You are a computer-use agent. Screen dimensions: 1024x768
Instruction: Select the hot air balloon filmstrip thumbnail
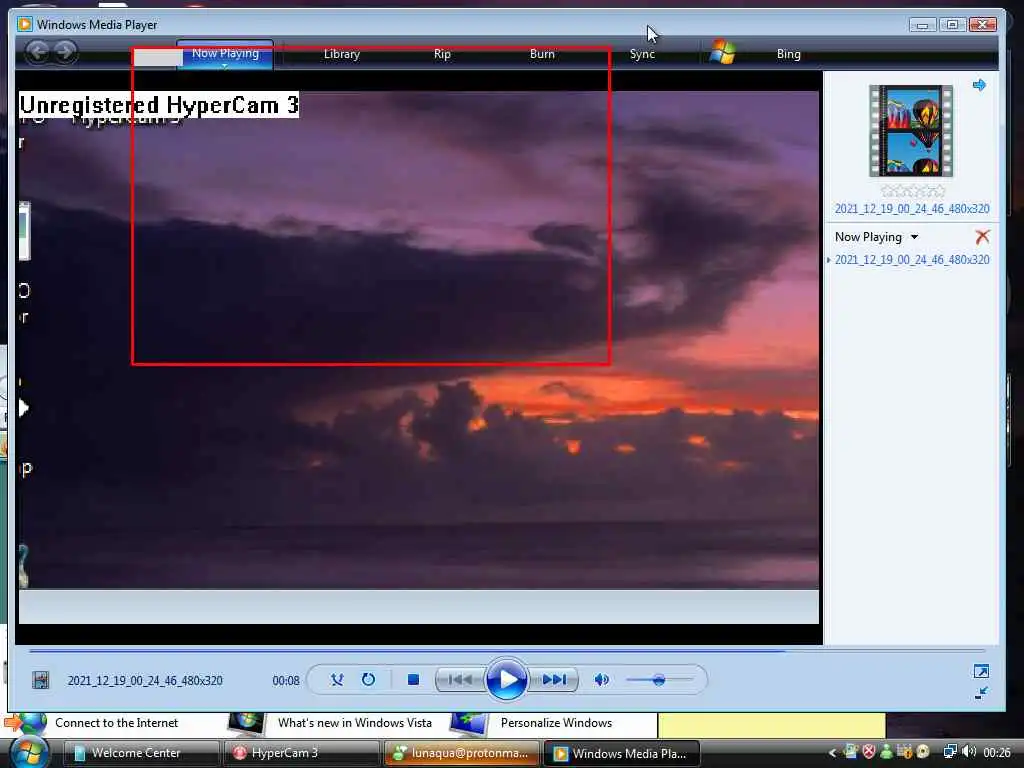pos(910,131)
